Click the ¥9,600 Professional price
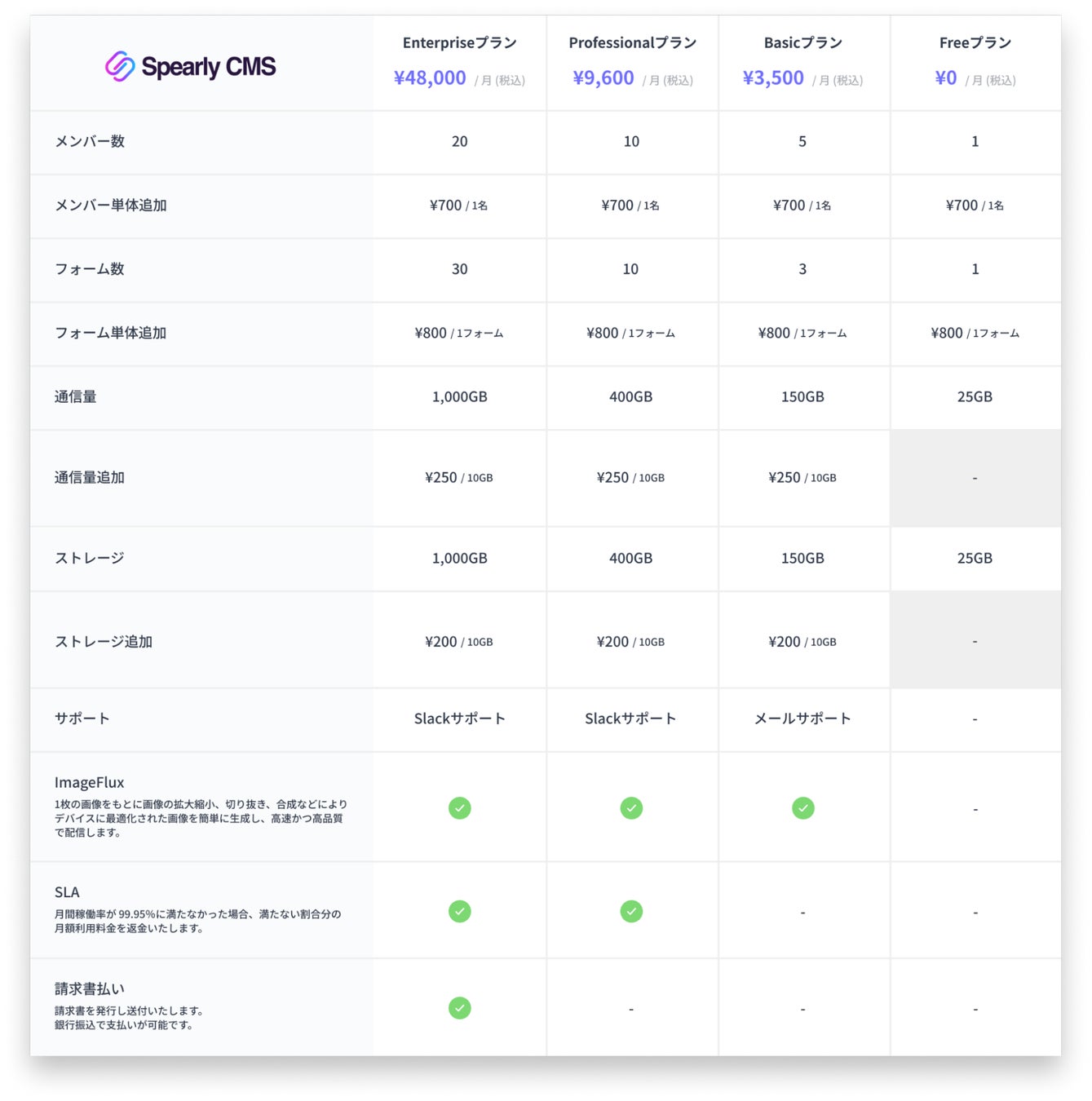1092x1101 pixels. pyautogui.click(x=603, y=78)
